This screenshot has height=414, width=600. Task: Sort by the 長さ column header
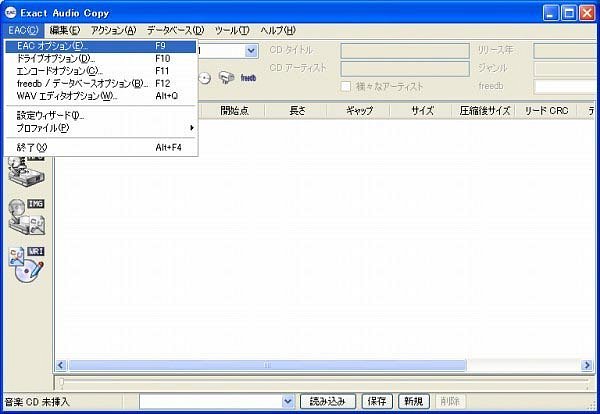tap(297, 111)
